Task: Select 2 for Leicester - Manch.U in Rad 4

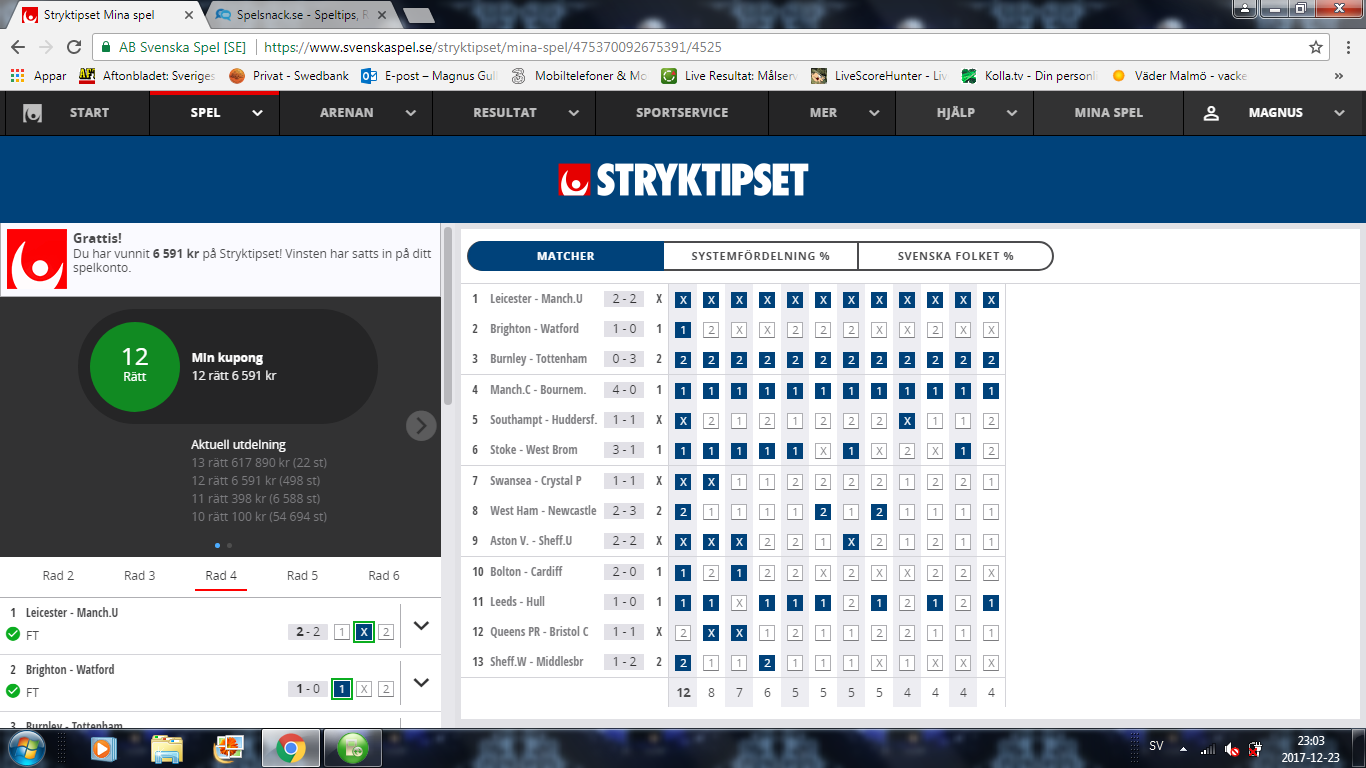Action: point(386,632)
